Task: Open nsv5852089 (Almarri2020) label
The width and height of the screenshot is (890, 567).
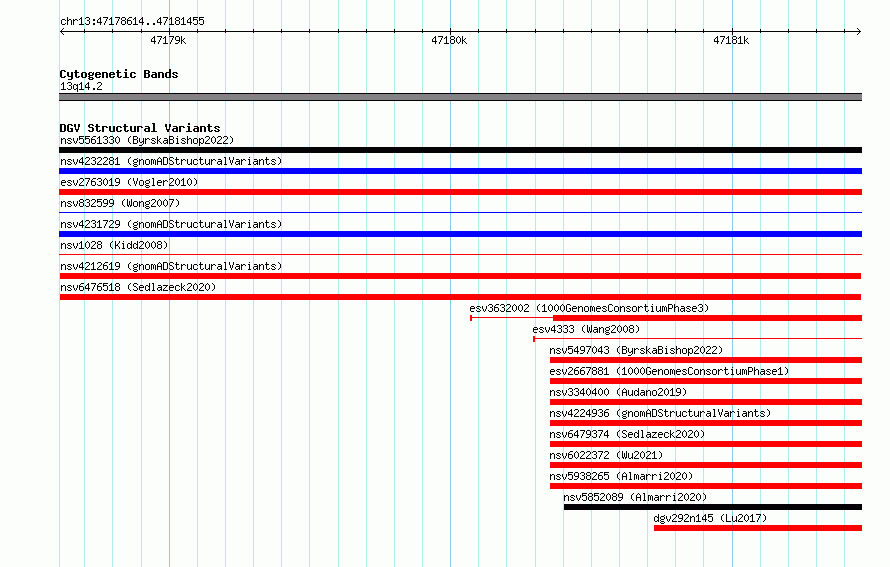Action: (635, 497)
